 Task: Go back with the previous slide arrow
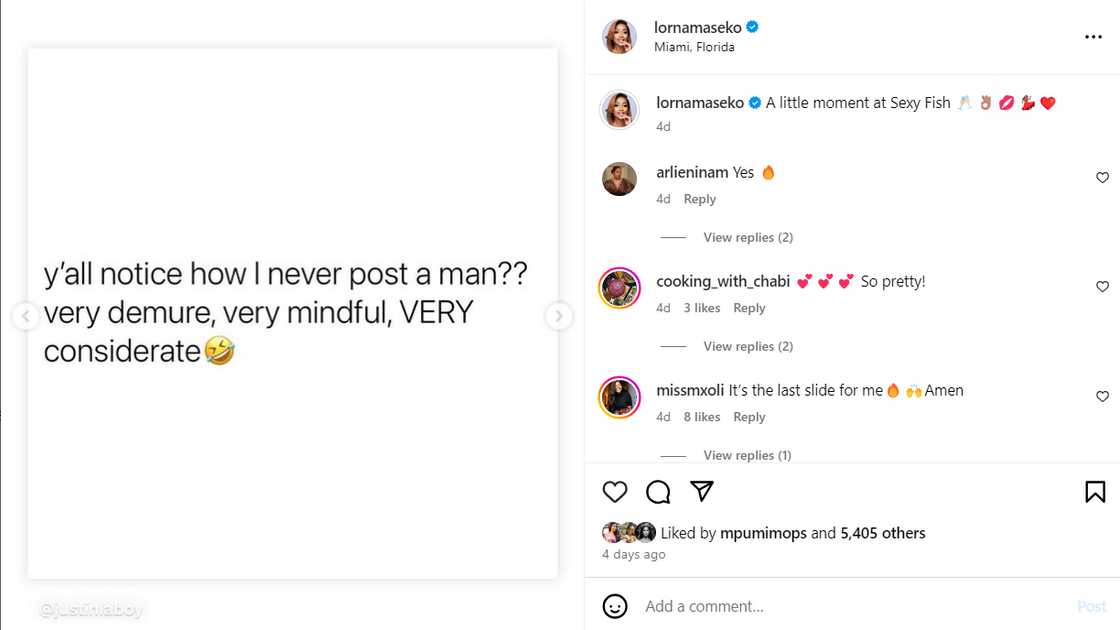coord(26,315)
